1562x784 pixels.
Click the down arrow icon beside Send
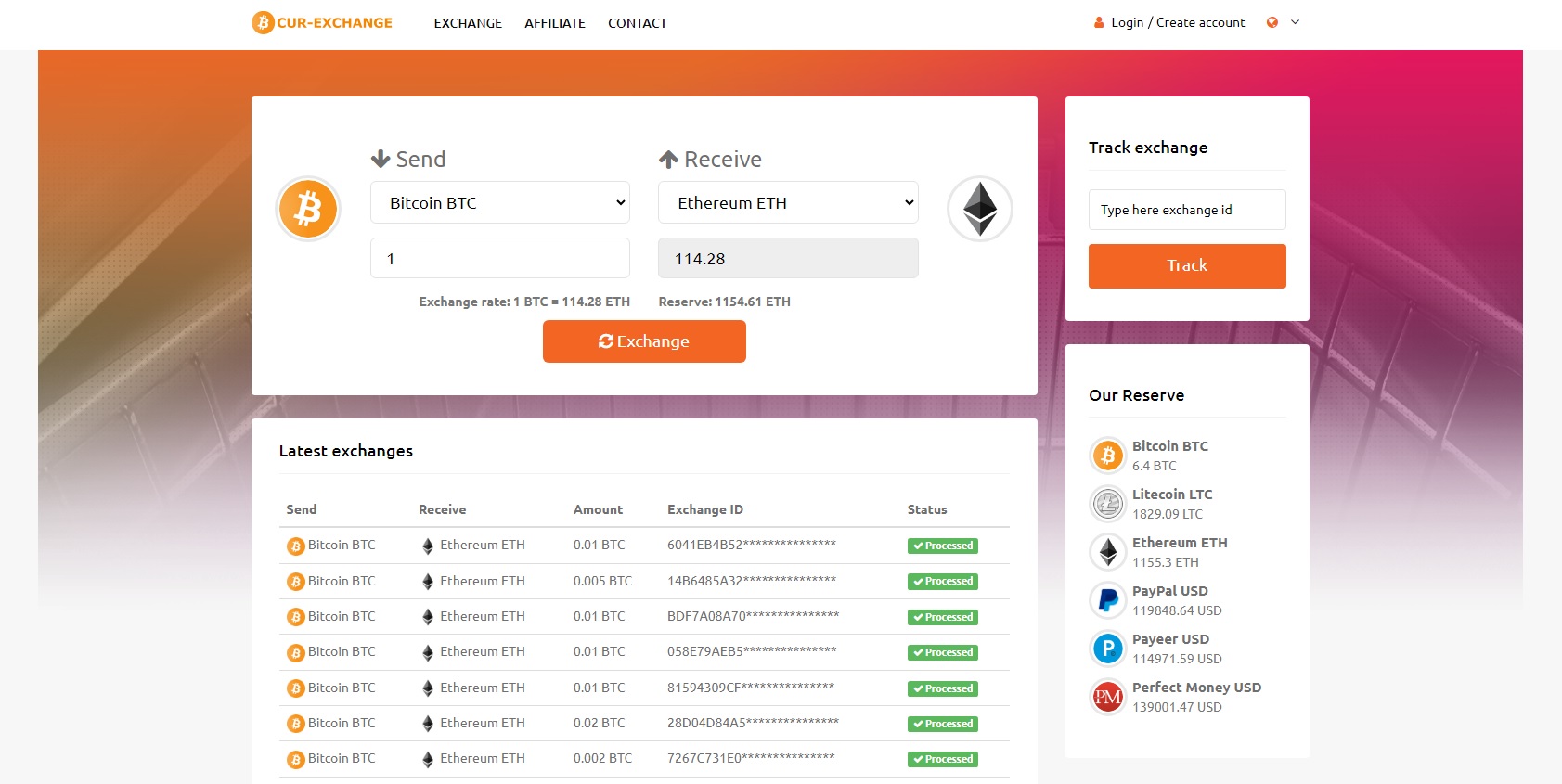click(380, 160)
